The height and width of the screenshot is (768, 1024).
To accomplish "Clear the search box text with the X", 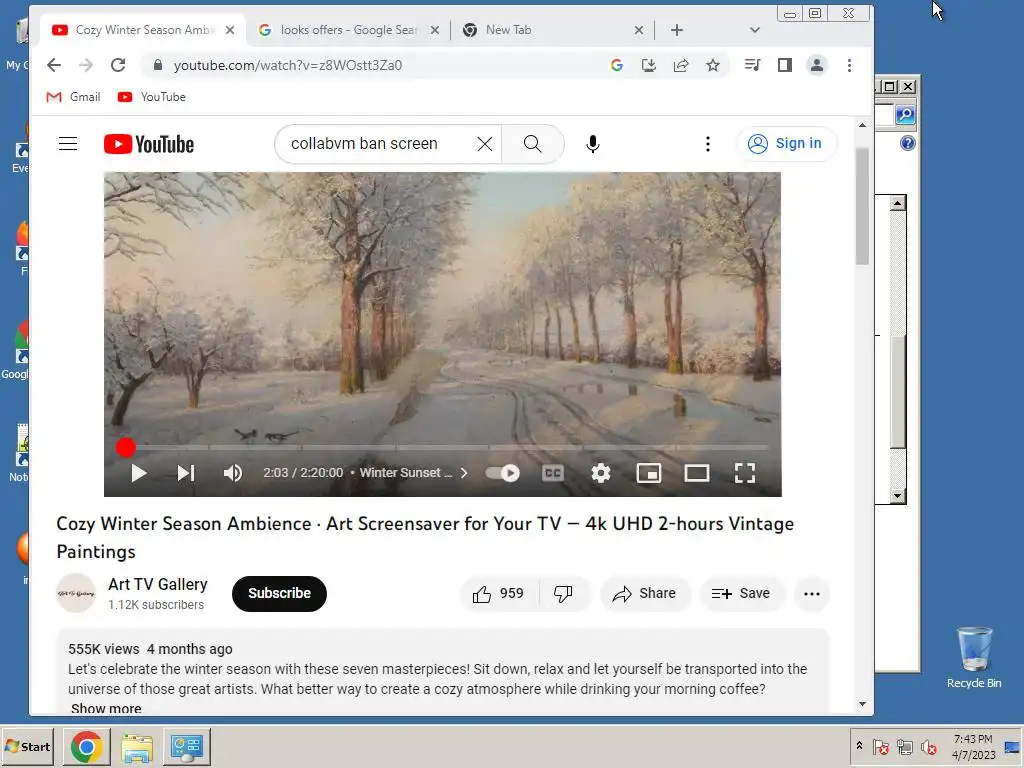I will [484, 144].
